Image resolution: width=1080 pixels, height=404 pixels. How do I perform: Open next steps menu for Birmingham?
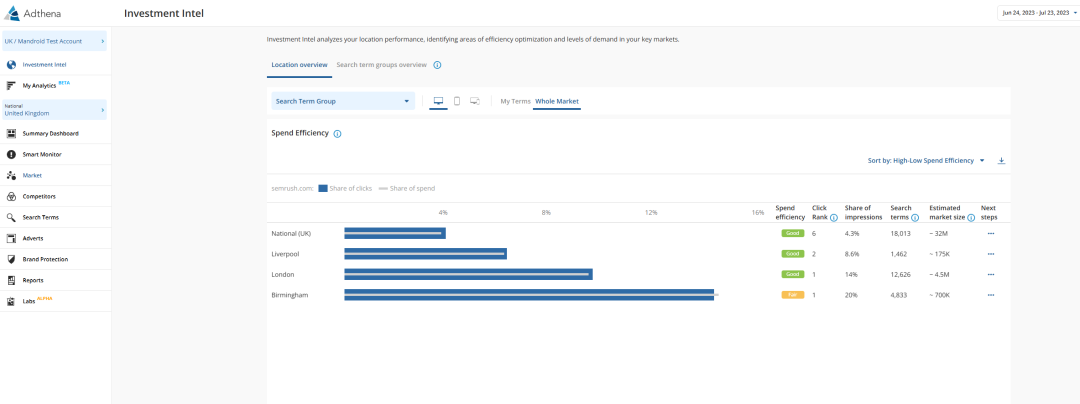[990, 295]
